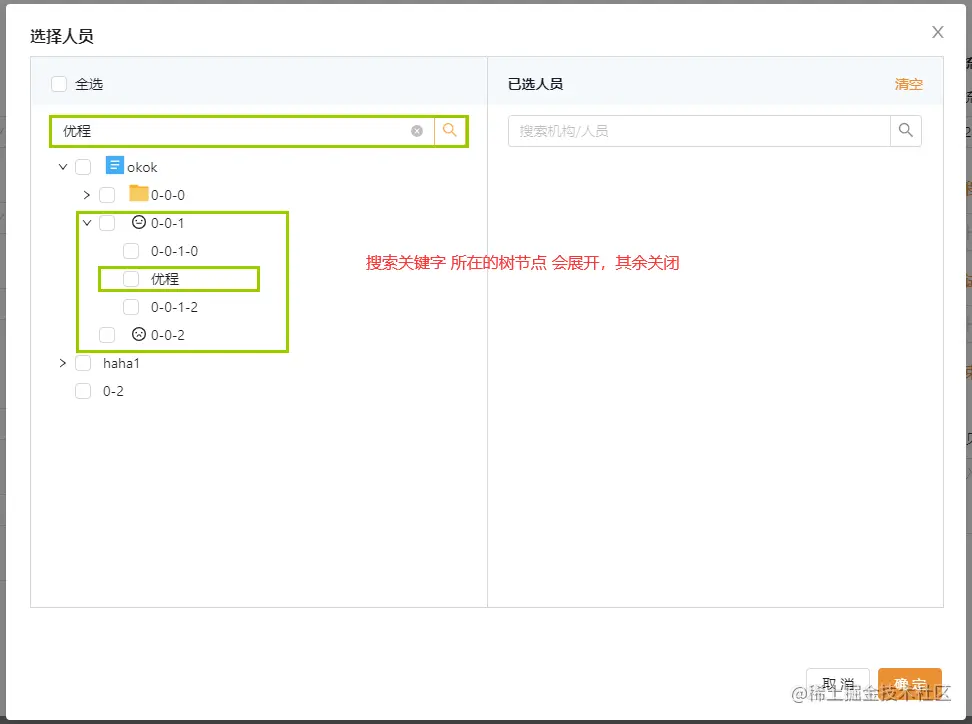Click the blue document icon next to okok

point(115,166)
